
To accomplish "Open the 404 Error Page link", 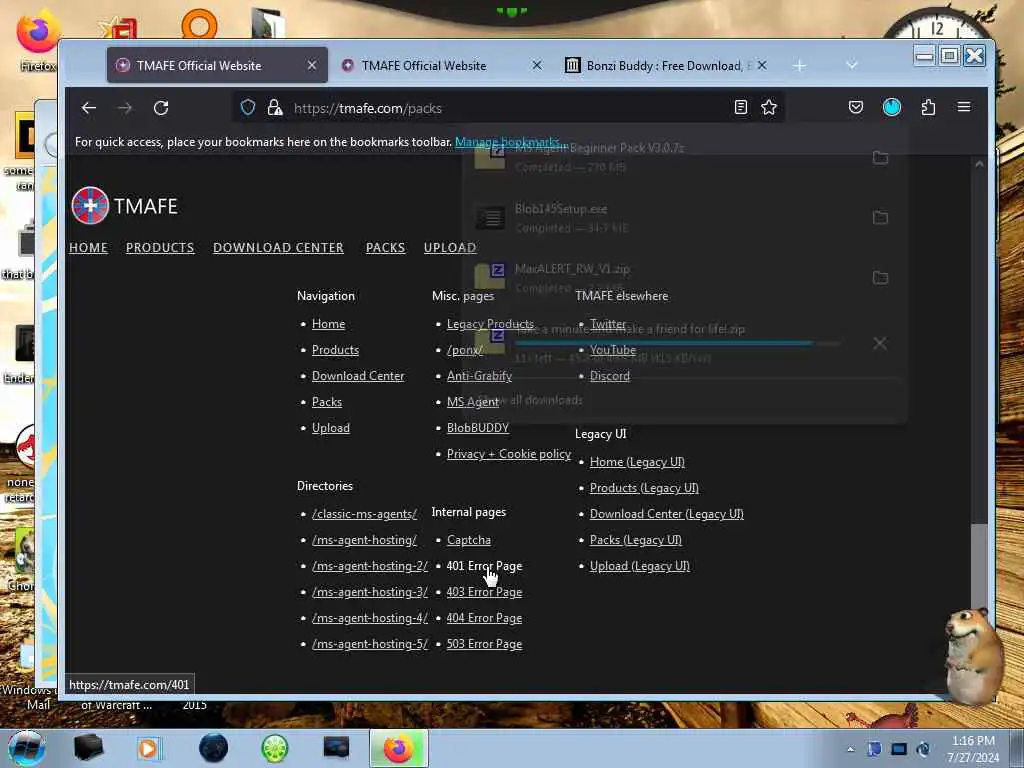I will (x=484, y=618).
